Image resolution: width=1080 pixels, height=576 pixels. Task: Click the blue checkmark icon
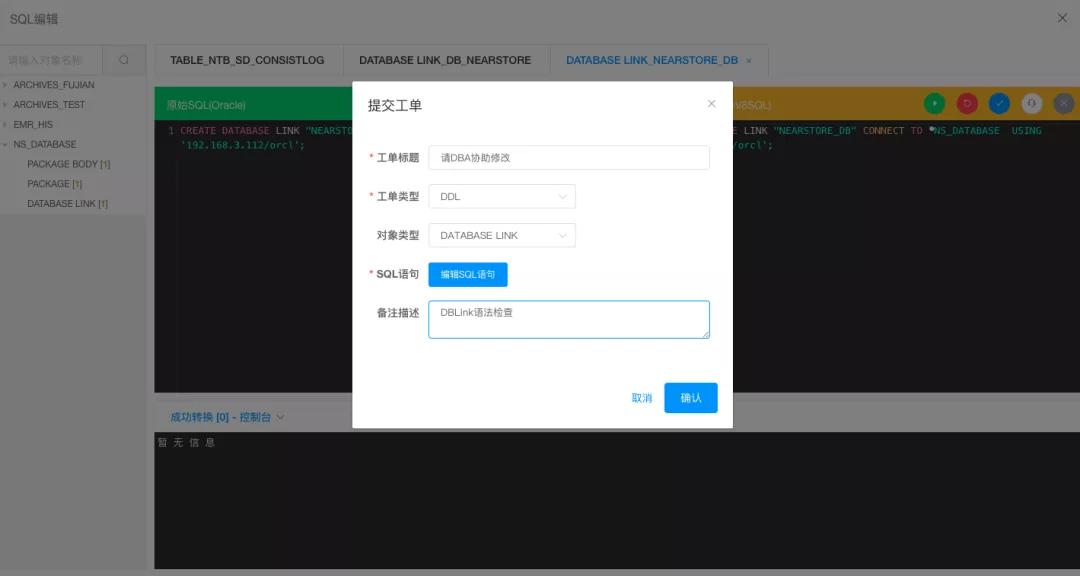999,103
